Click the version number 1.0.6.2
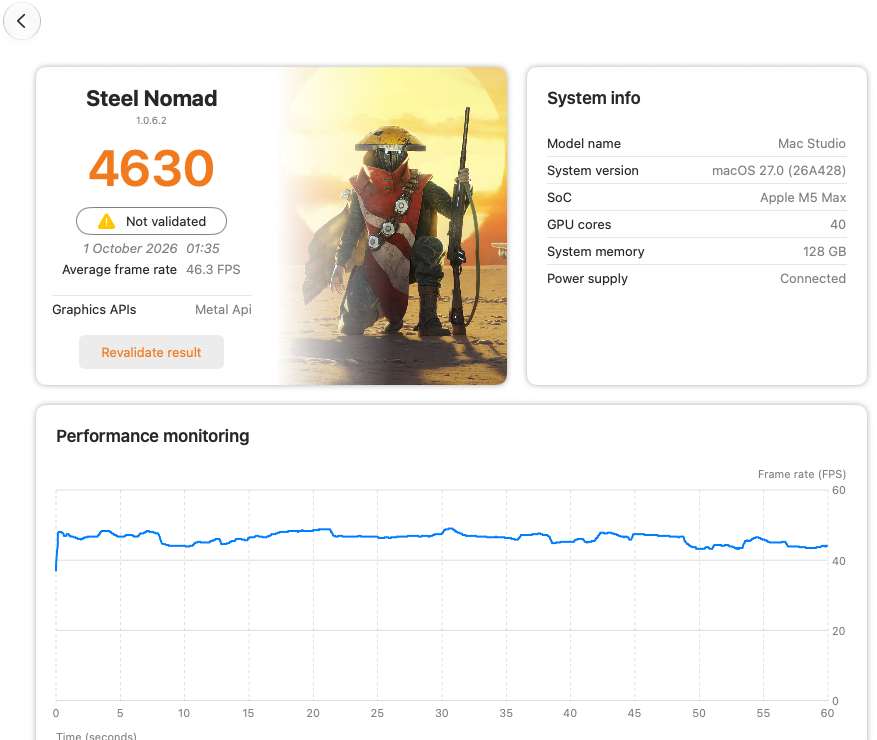Image resolution: width=877 pixels, height=740 pixels. tap(151, 120)
